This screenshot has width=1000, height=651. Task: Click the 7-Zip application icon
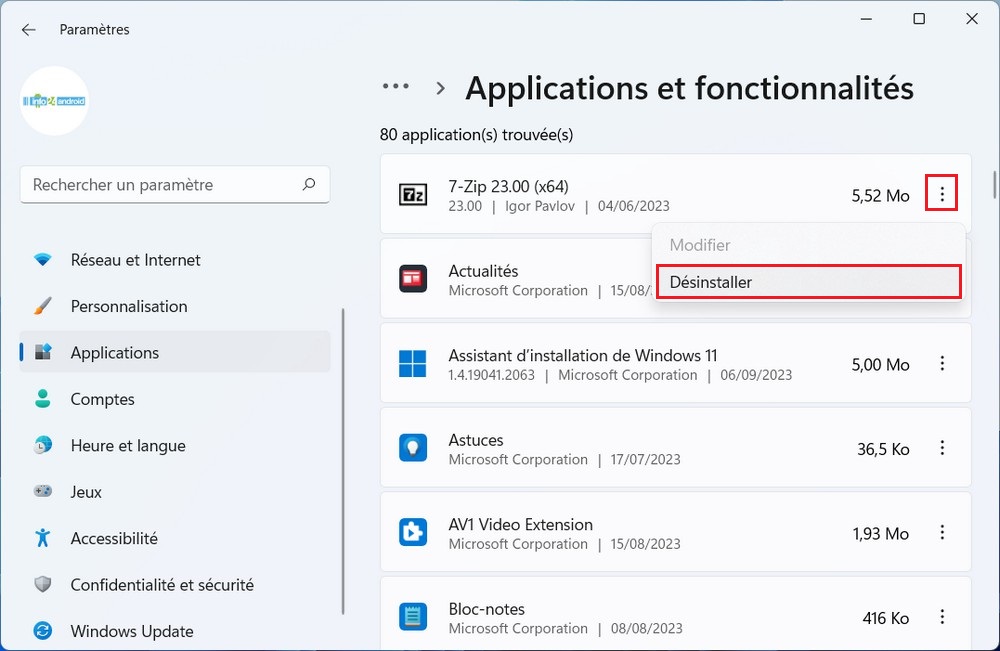(x=413, y=194)
